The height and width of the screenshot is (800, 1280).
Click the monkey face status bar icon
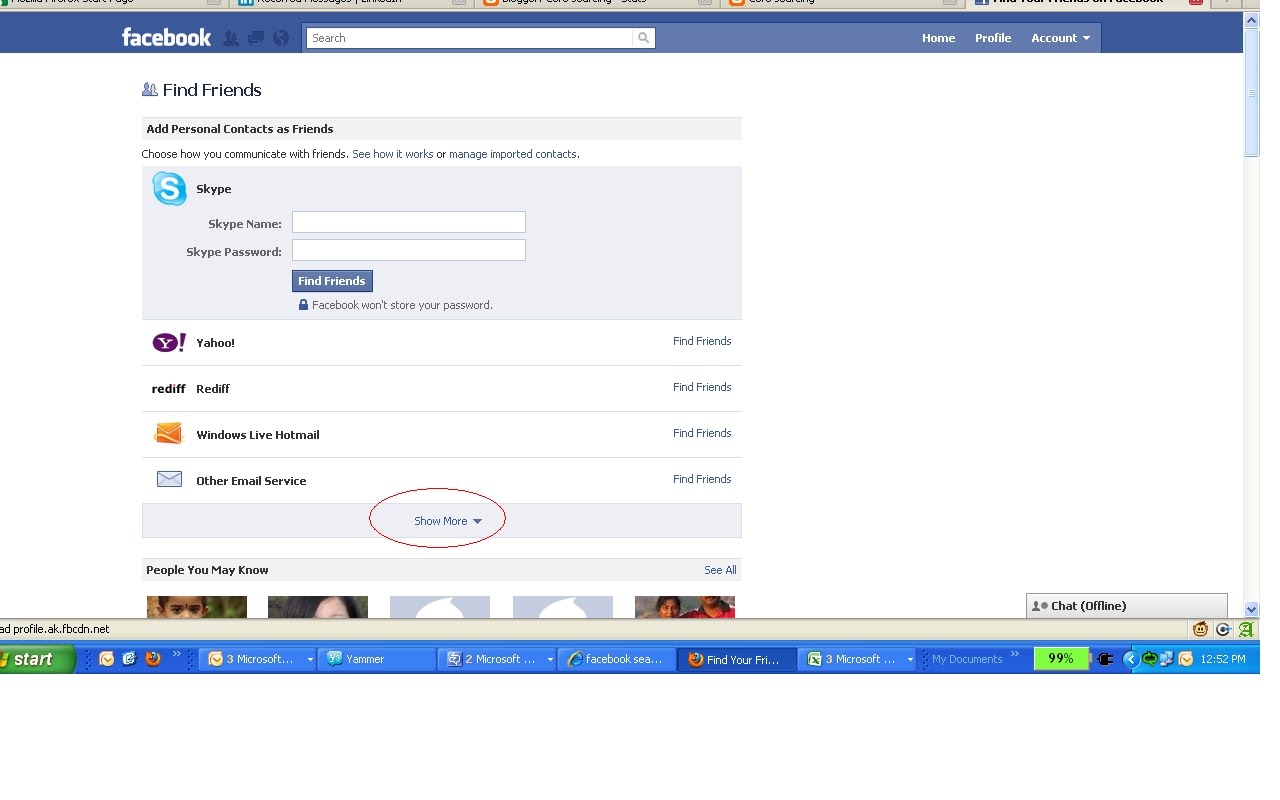(x=1200, y=629)
